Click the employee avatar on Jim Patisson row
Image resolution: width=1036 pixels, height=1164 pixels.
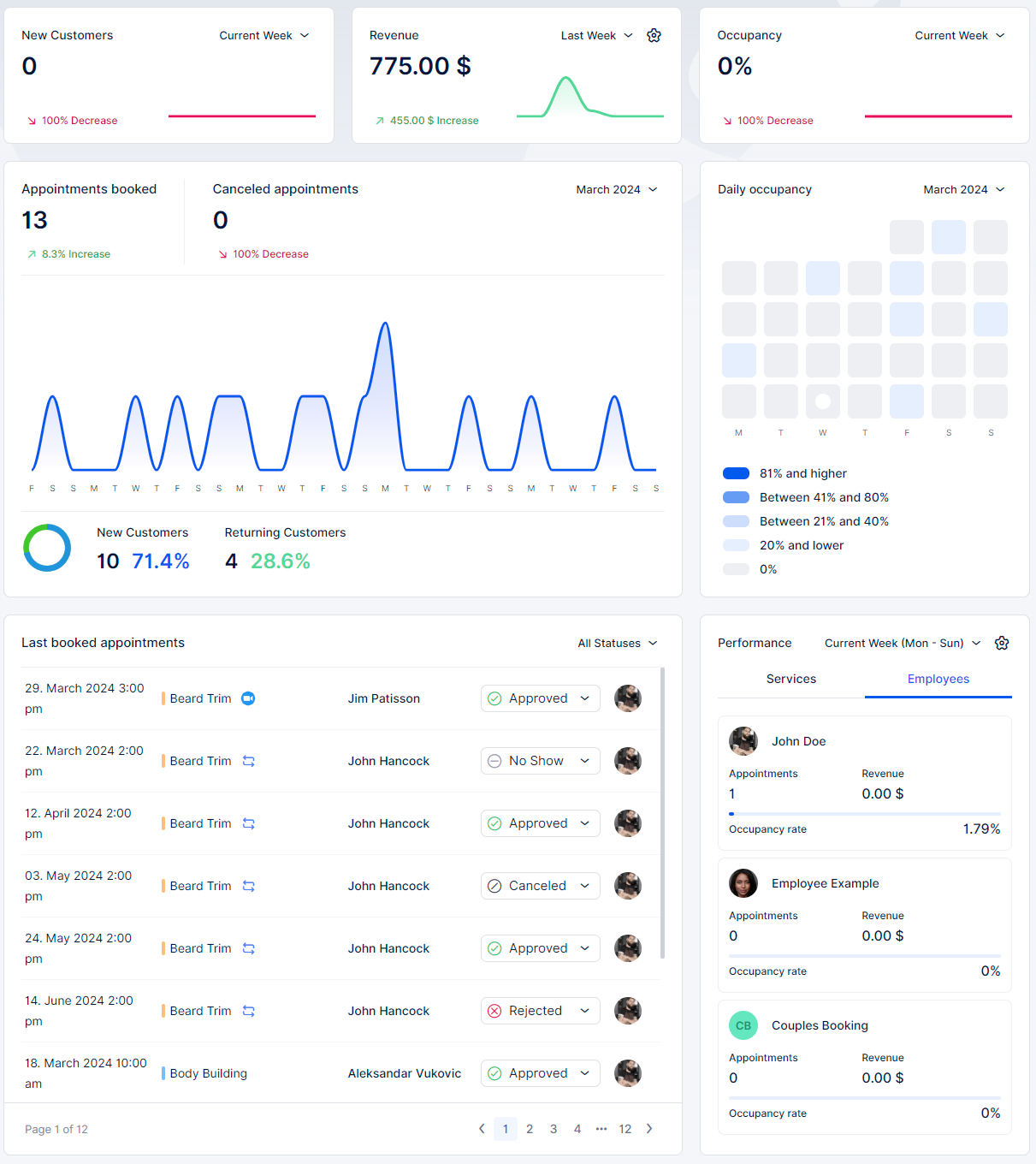[628, 698]
